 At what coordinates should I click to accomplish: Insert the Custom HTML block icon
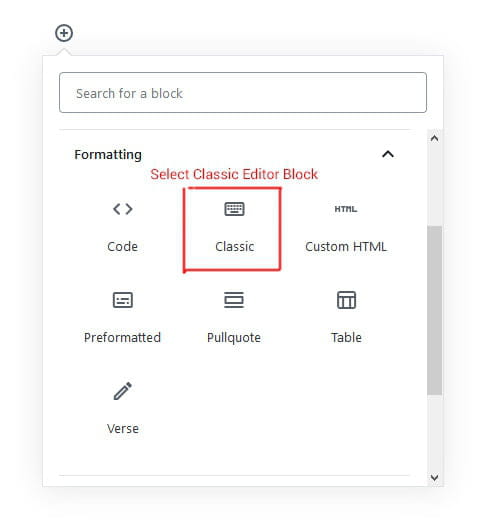coord(346,209)
